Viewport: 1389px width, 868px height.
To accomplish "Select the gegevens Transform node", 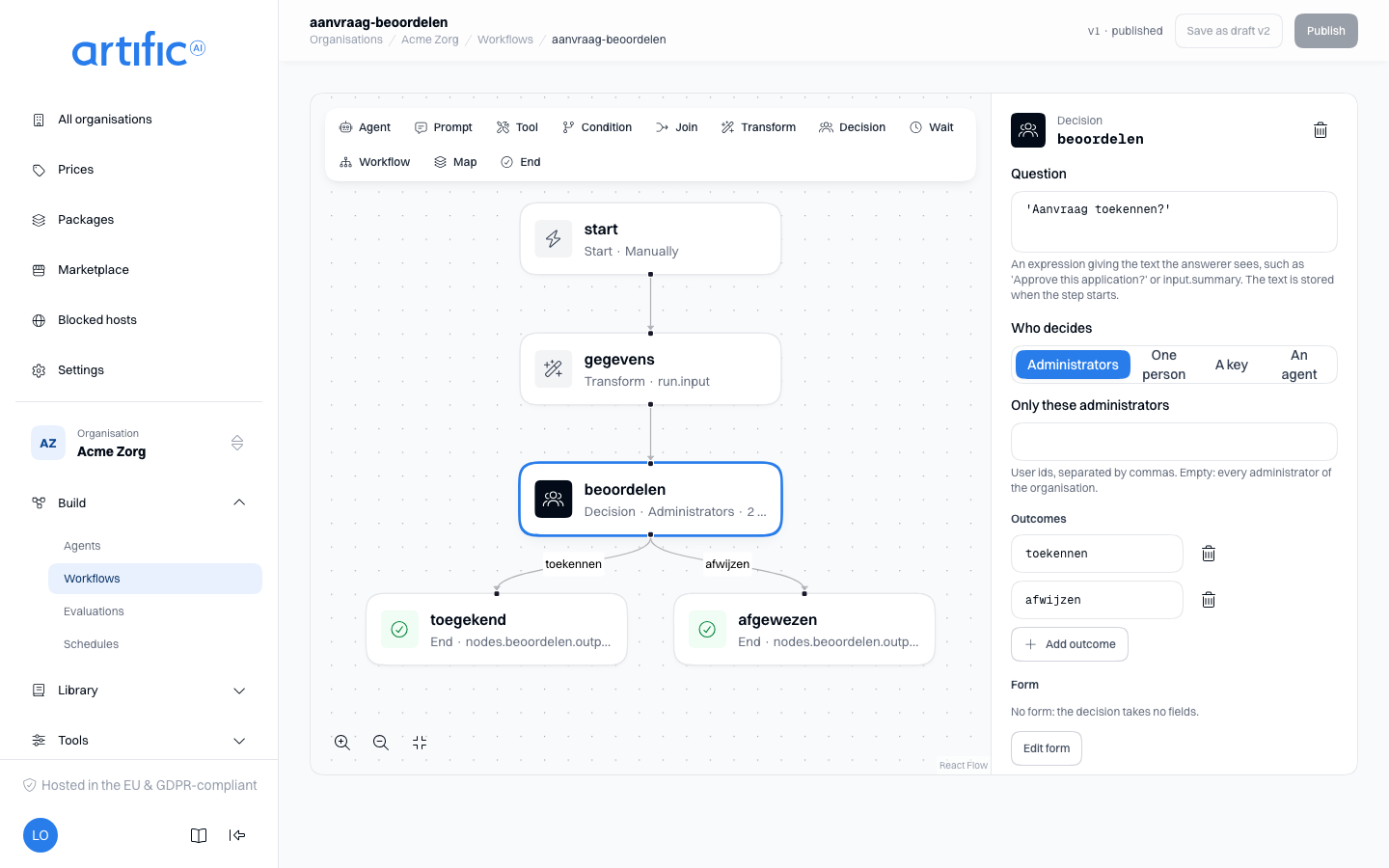I will pyautogui.click(x=650, y=369).
